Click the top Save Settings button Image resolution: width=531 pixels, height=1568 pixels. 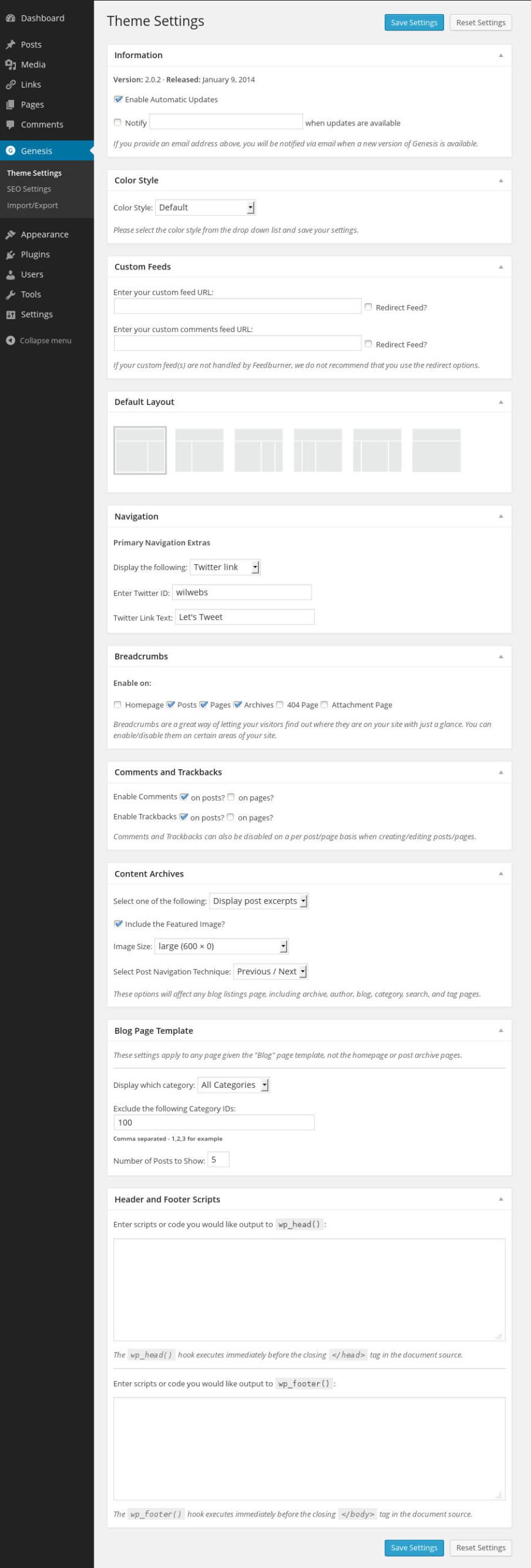pos(414,23)
